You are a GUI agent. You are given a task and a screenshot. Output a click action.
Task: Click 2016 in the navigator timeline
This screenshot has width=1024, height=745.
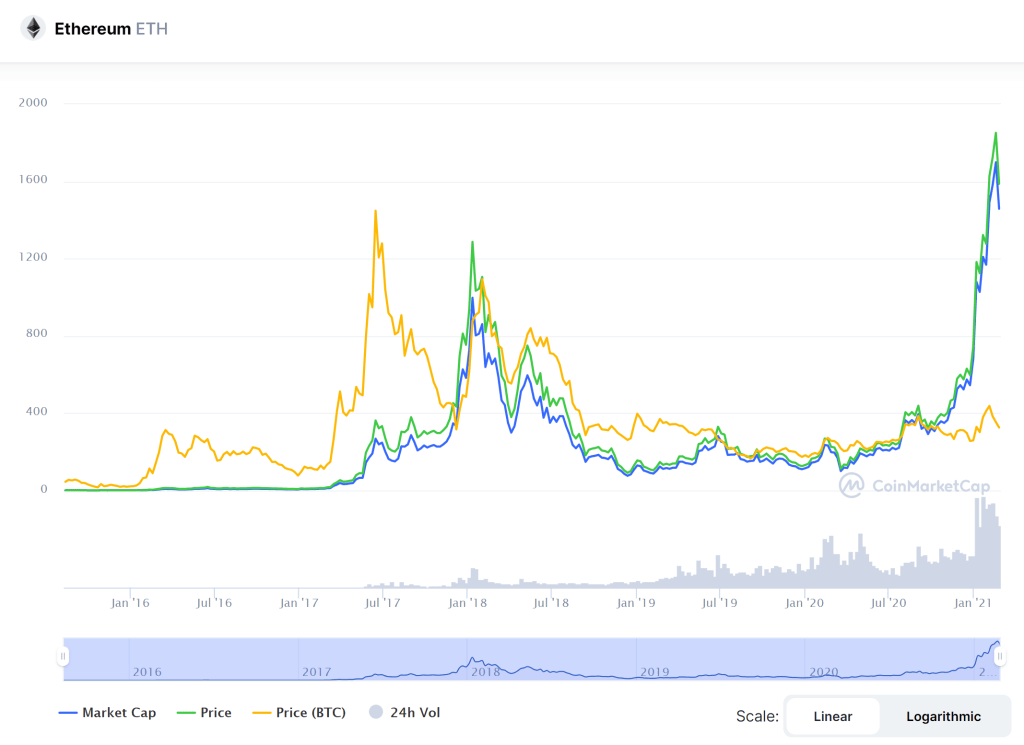point(147,671)
